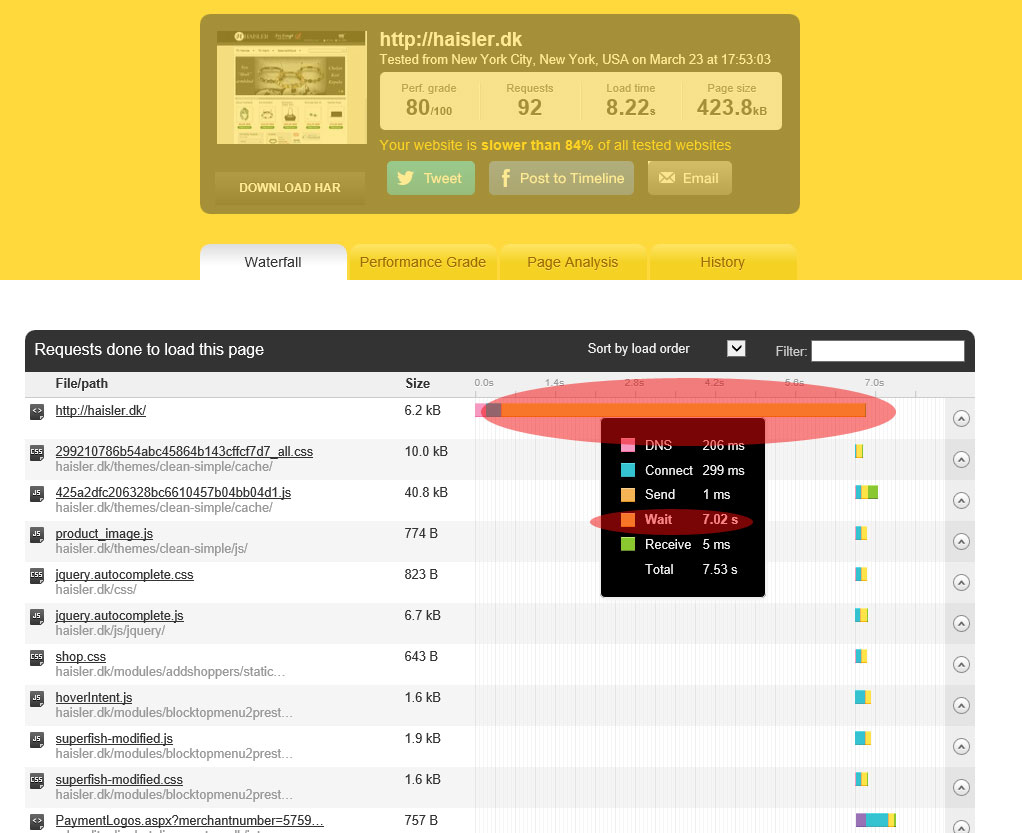The image size is (1022, 833).
Task: Click the 40.8 kB size cell
Action: coord(426,493)
